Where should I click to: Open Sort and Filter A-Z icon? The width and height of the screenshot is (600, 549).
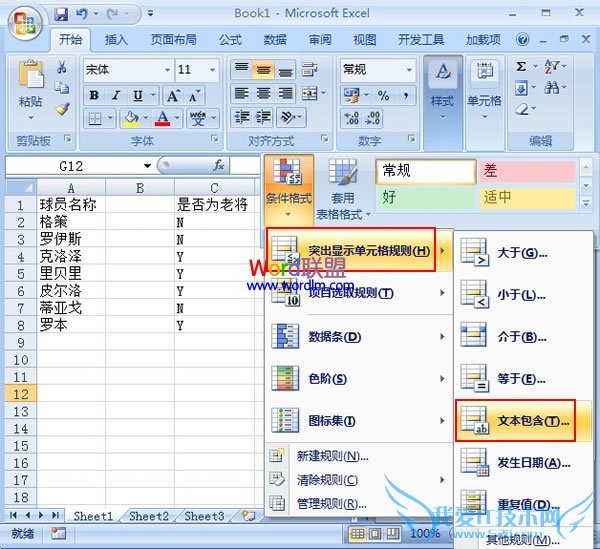tap(552, 66)
